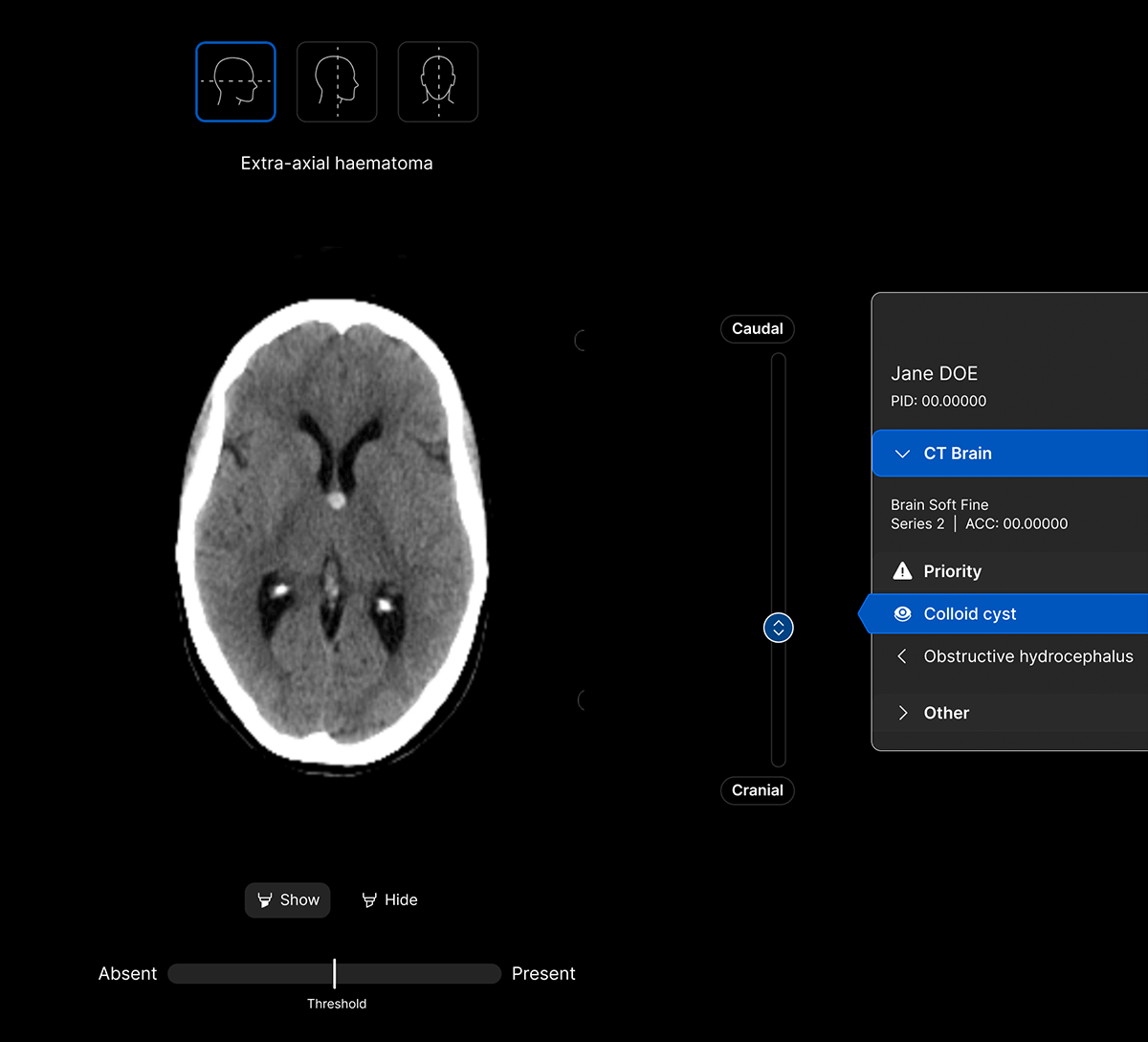This screenshot has width=1148, height=1042.
Task: Open the Obstructive hydrocephalus finding
Action: pyautogui.click(x=1027, y=656)
